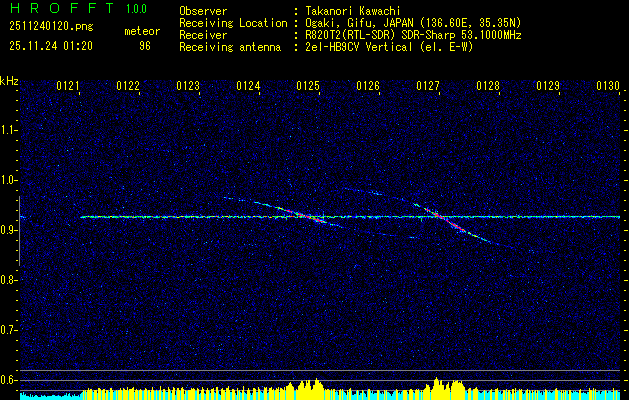Click the 0126 time marker
This screenshot has width=629, height=400.
tap(368, 86)
